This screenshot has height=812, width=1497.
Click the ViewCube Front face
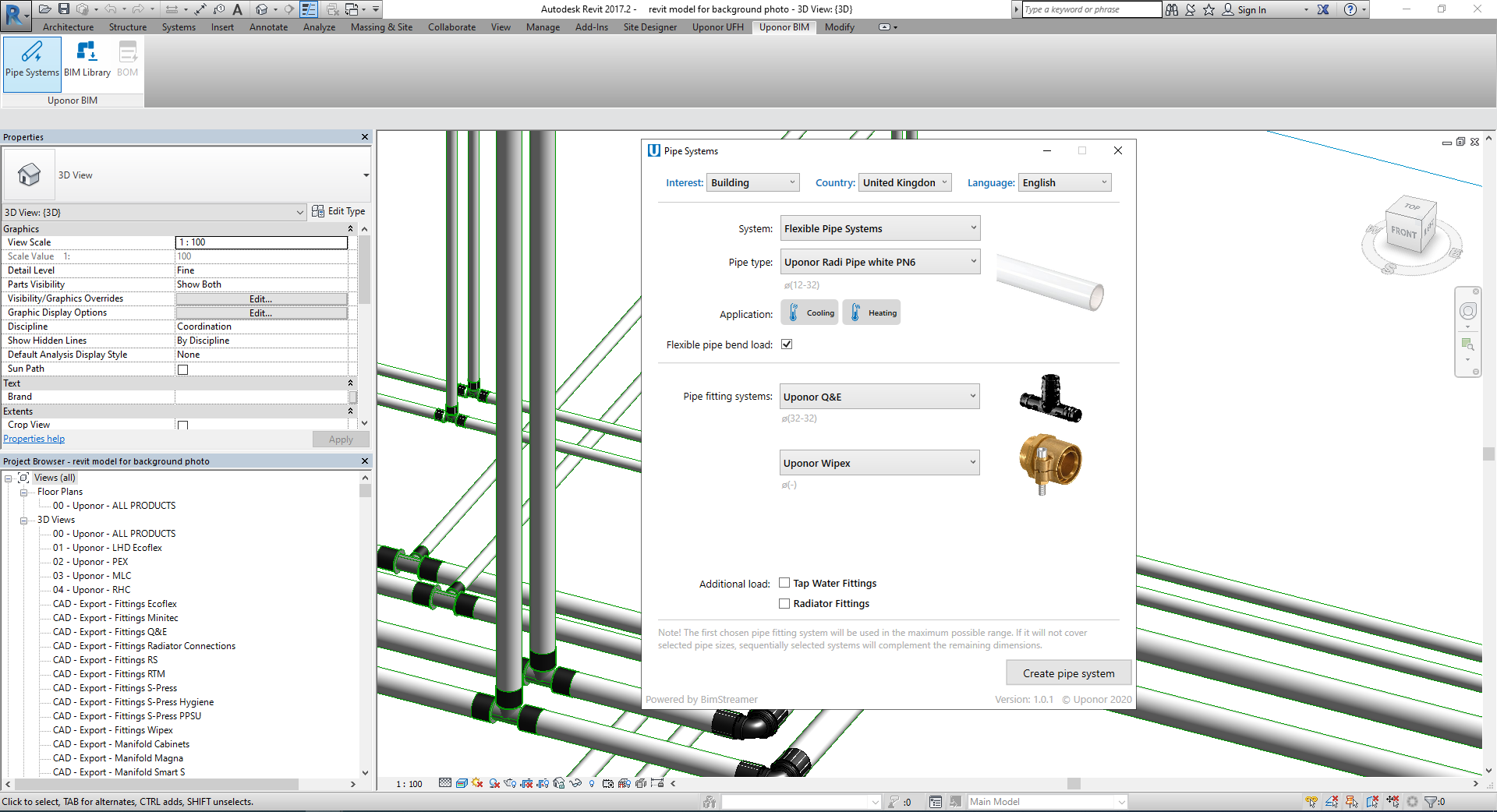[x=1403, y=232]
